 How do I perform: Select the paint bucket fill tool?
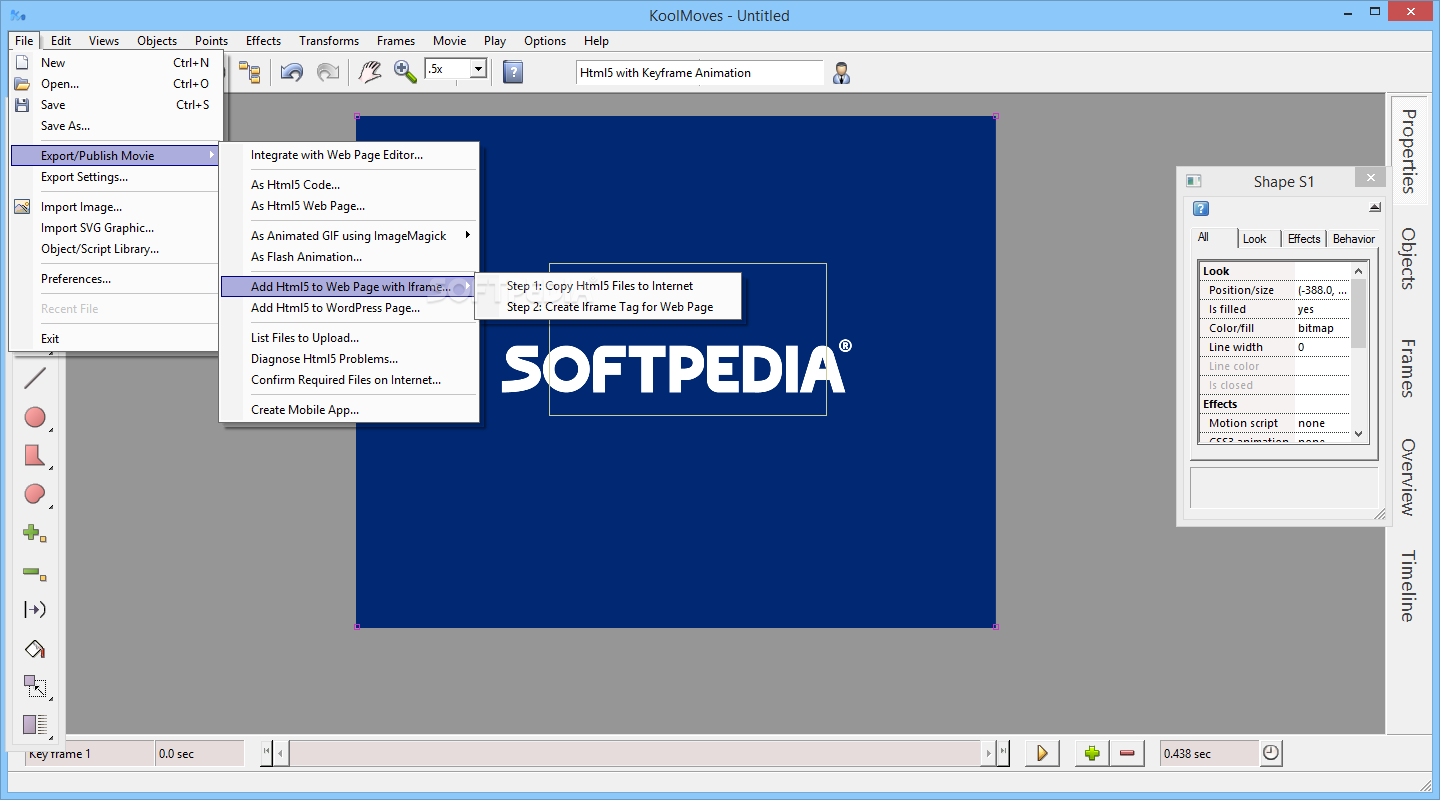coord(35,649)
